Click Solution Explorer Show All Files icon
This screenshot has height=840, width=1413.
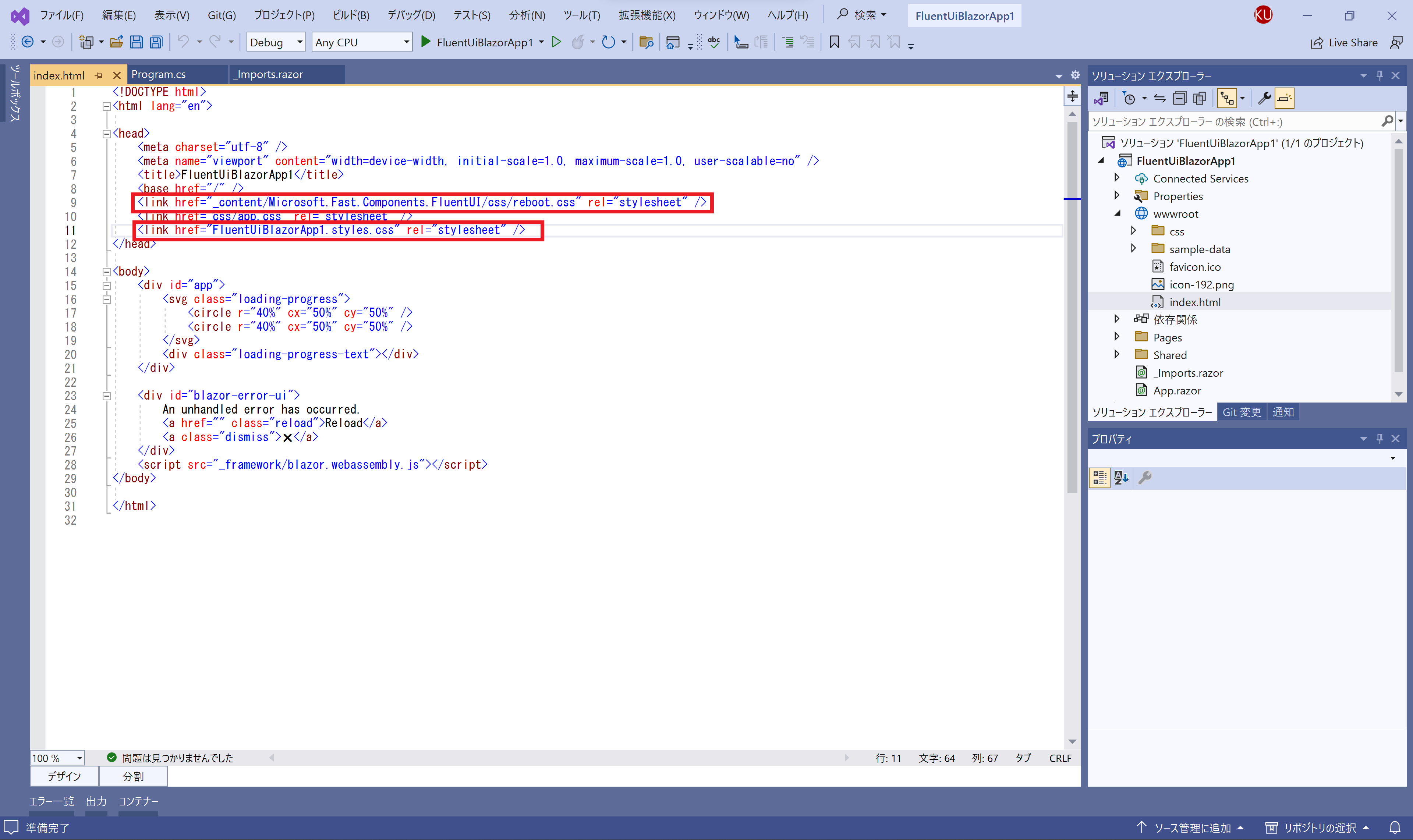click(1200, 99)
